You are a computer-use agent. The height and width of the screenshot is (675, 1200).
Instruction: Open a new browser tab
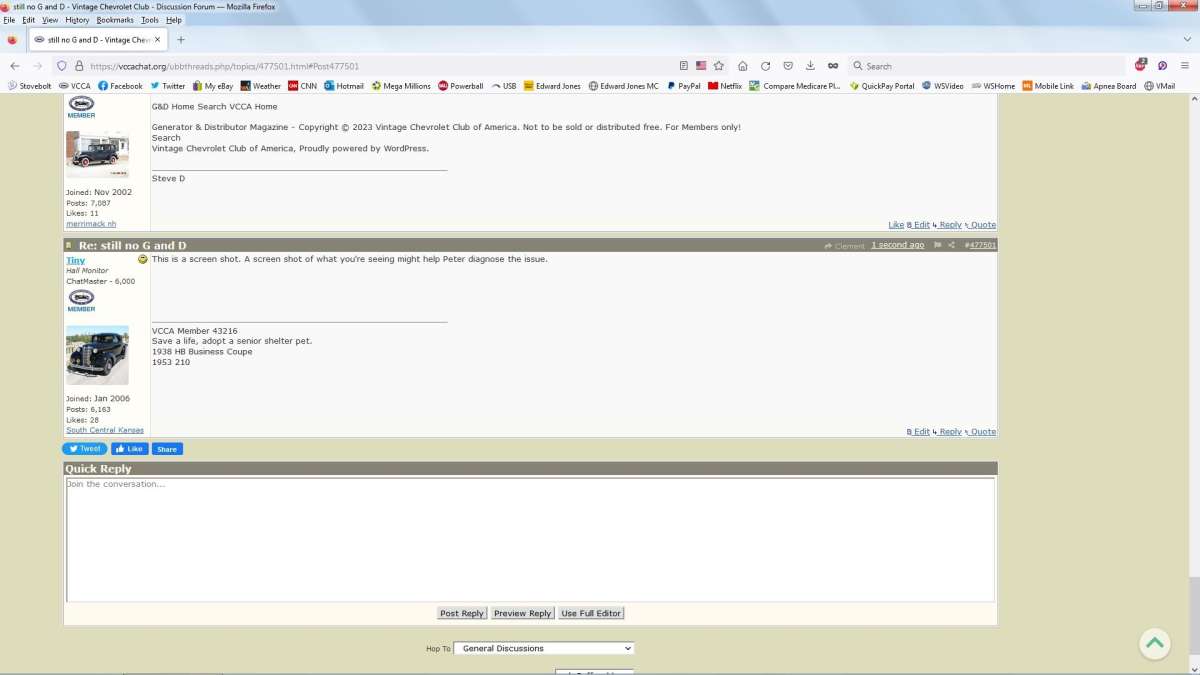pyautogui.click(x=181, y=40)
